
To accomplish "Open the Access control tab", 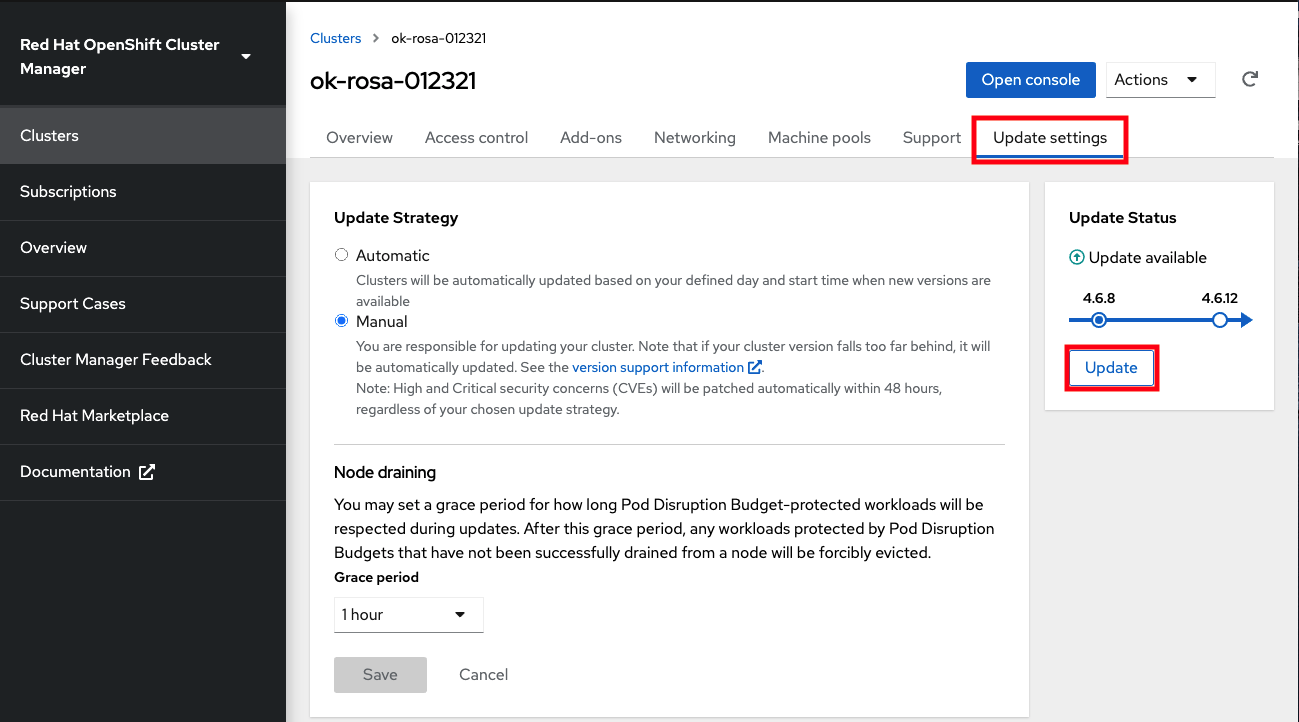I will pyautogui.click(x=476, y=138).
